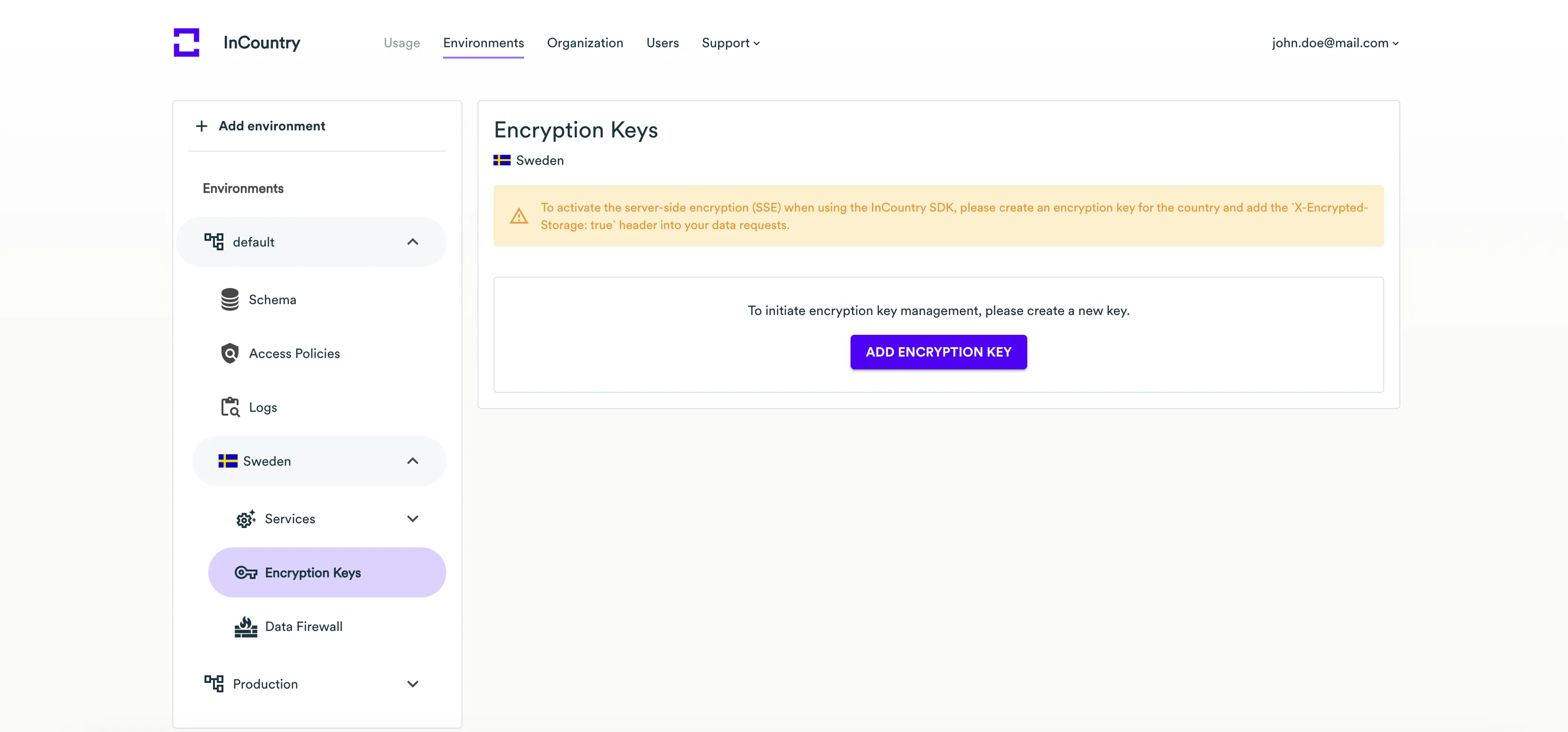
Task: Open the john.doe@mail.com account menu
Action: pos(1335,43)
